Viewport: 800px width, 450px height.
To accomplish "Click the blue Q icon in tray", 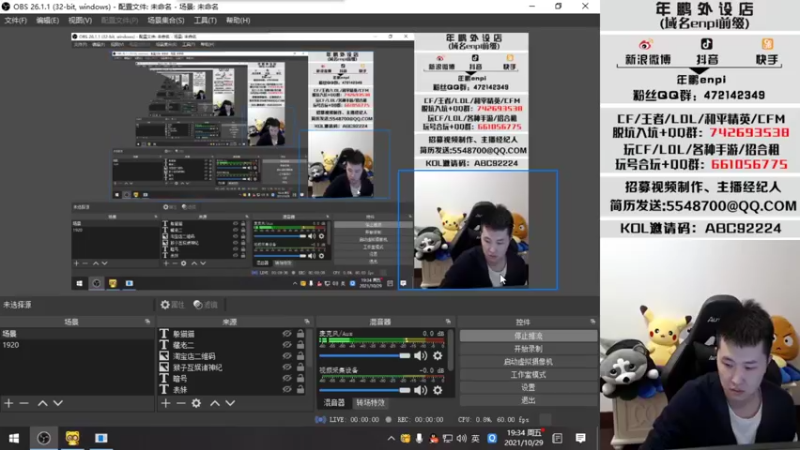I will pos(492,438).
